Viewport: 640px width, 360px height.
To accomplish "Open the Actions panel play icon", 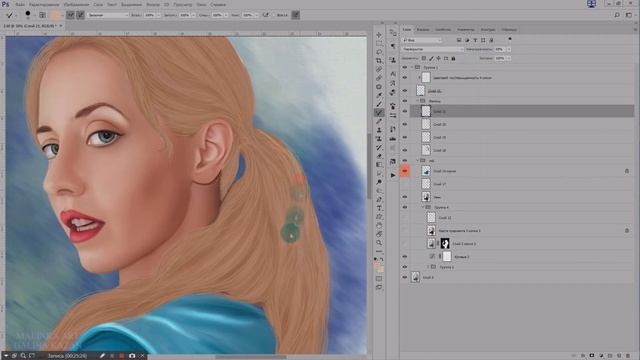I will 393,175.
